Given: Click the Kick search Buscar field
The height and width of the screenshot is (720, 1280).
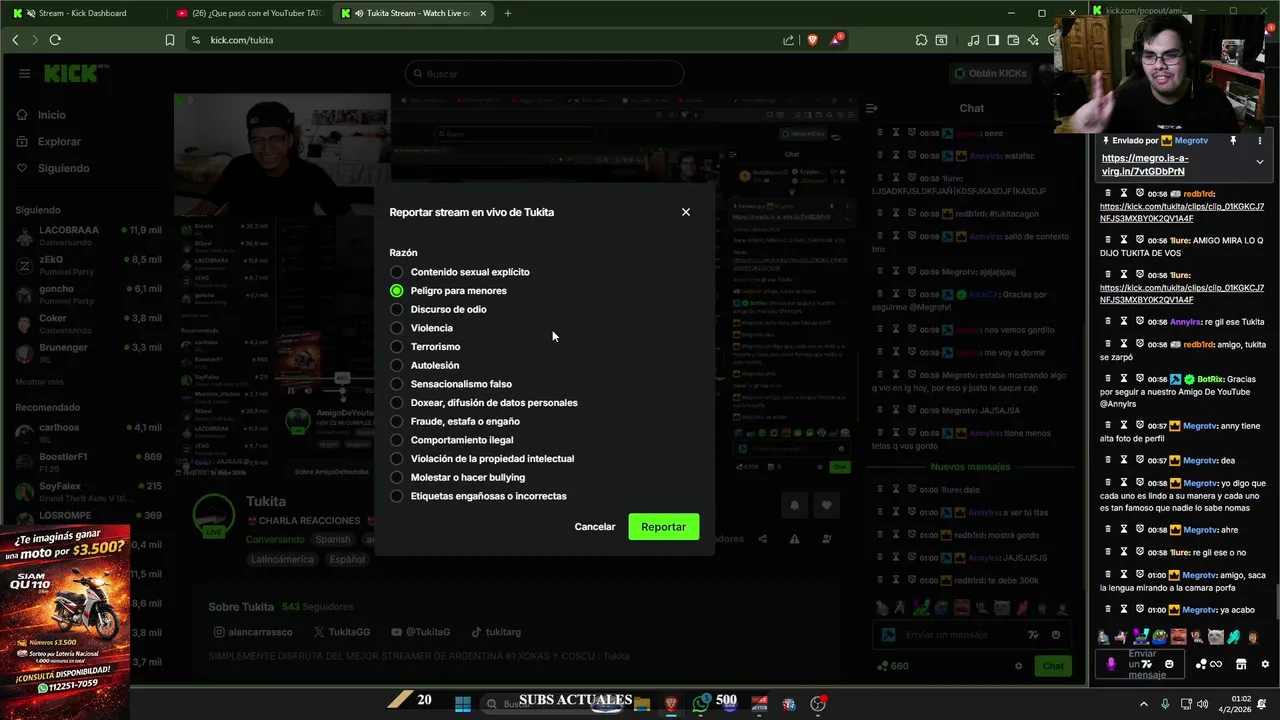Looking at the screenshot, I should (545, 73).
